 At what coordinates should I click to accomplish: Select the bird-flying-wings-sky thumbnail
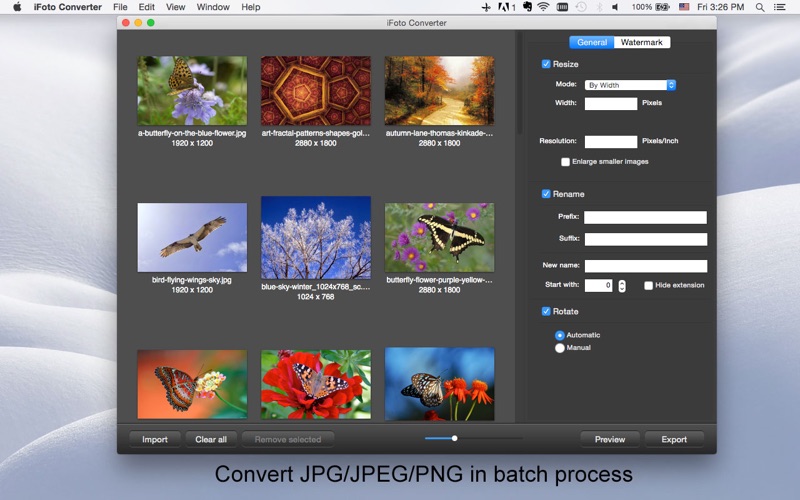192,237
